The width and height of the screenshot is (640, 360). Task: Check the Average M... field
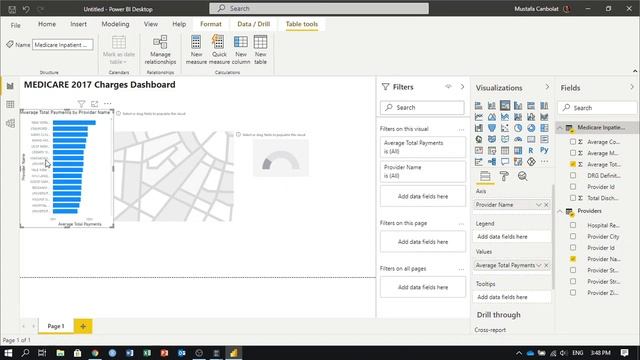(573, 153)
